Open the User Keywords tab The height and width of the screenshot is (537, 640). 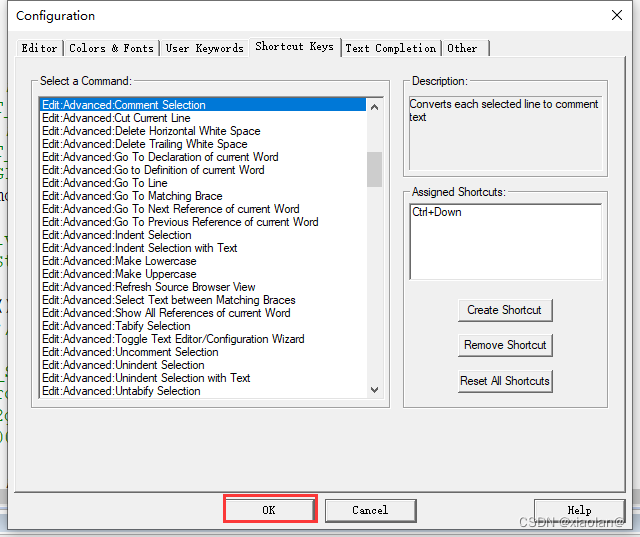point(204,48)
